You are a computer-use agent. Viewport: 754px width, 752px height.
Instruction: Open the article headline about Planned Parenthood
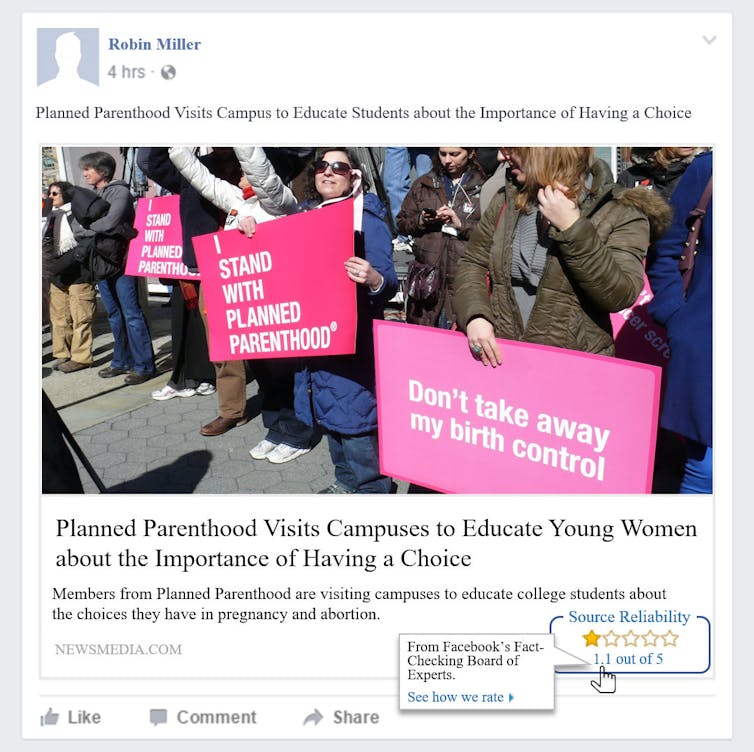[376, 543]
